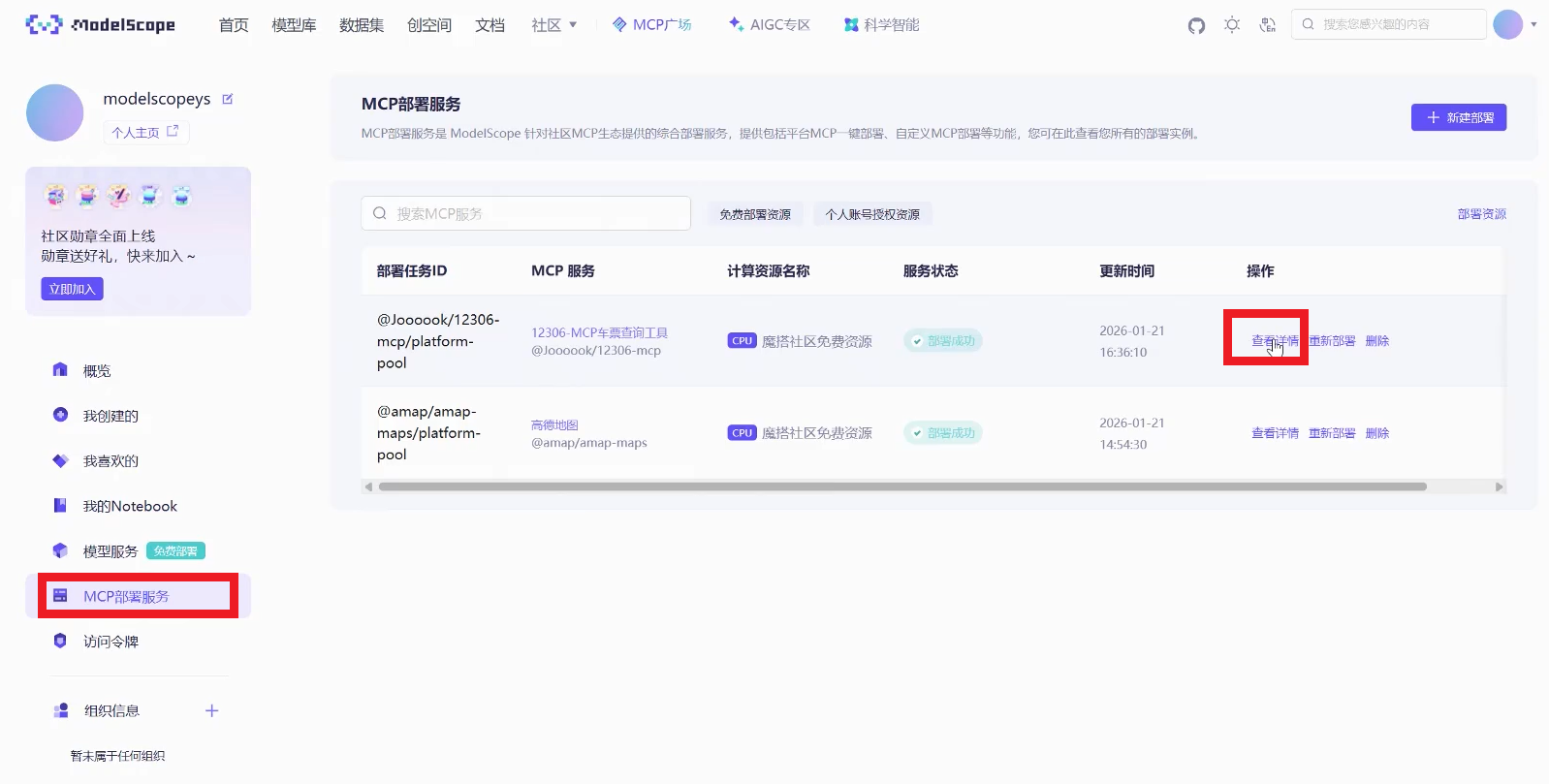The width and height of the screenshot is (1549, 784).
Task: Click 重新部署 for 12306 row
Action: point(1332,341)
